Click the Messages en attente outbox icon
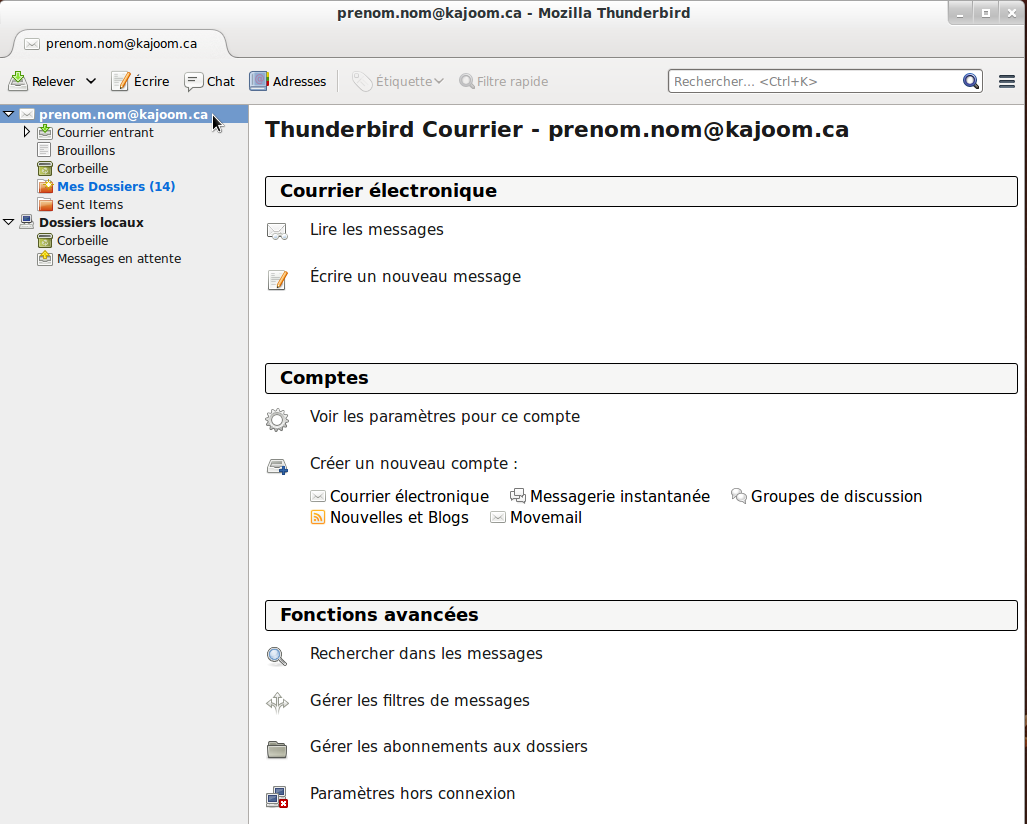This screenshot has width=1027, height=824. [45, 258]
